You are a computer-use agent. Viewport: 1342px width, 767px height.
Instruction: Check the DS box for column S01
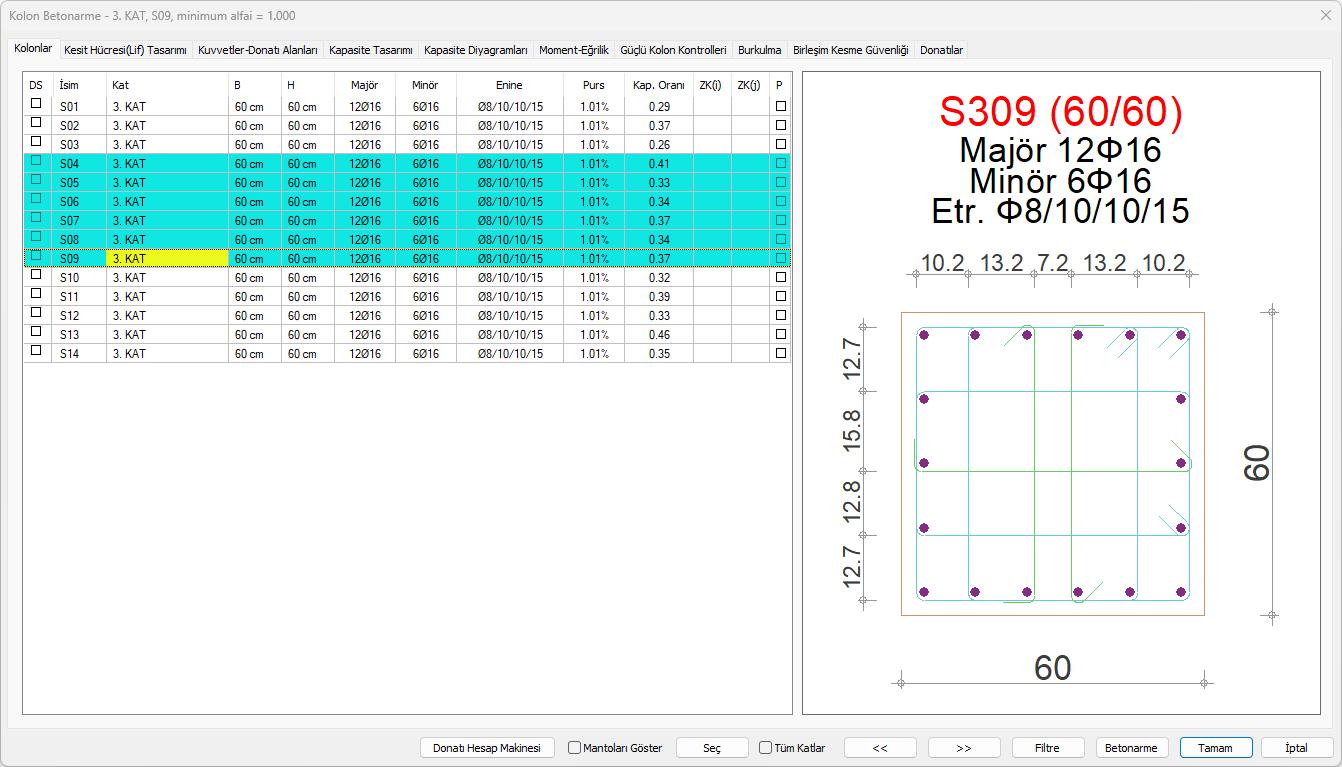pyautogui.click(x=36, y=103)
